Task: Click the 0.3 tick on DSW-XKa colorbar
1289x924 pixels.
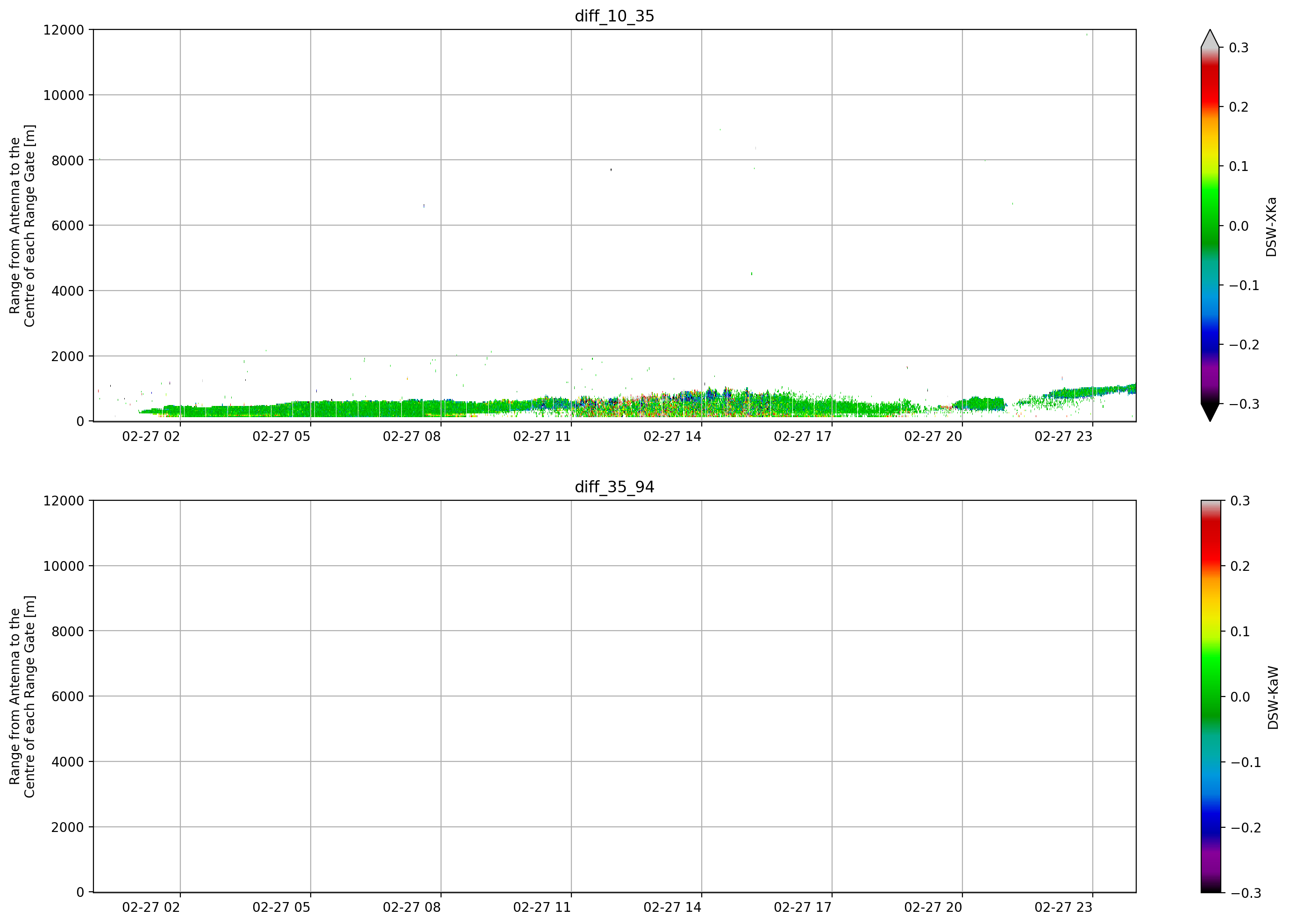Action: [1239, 48]
